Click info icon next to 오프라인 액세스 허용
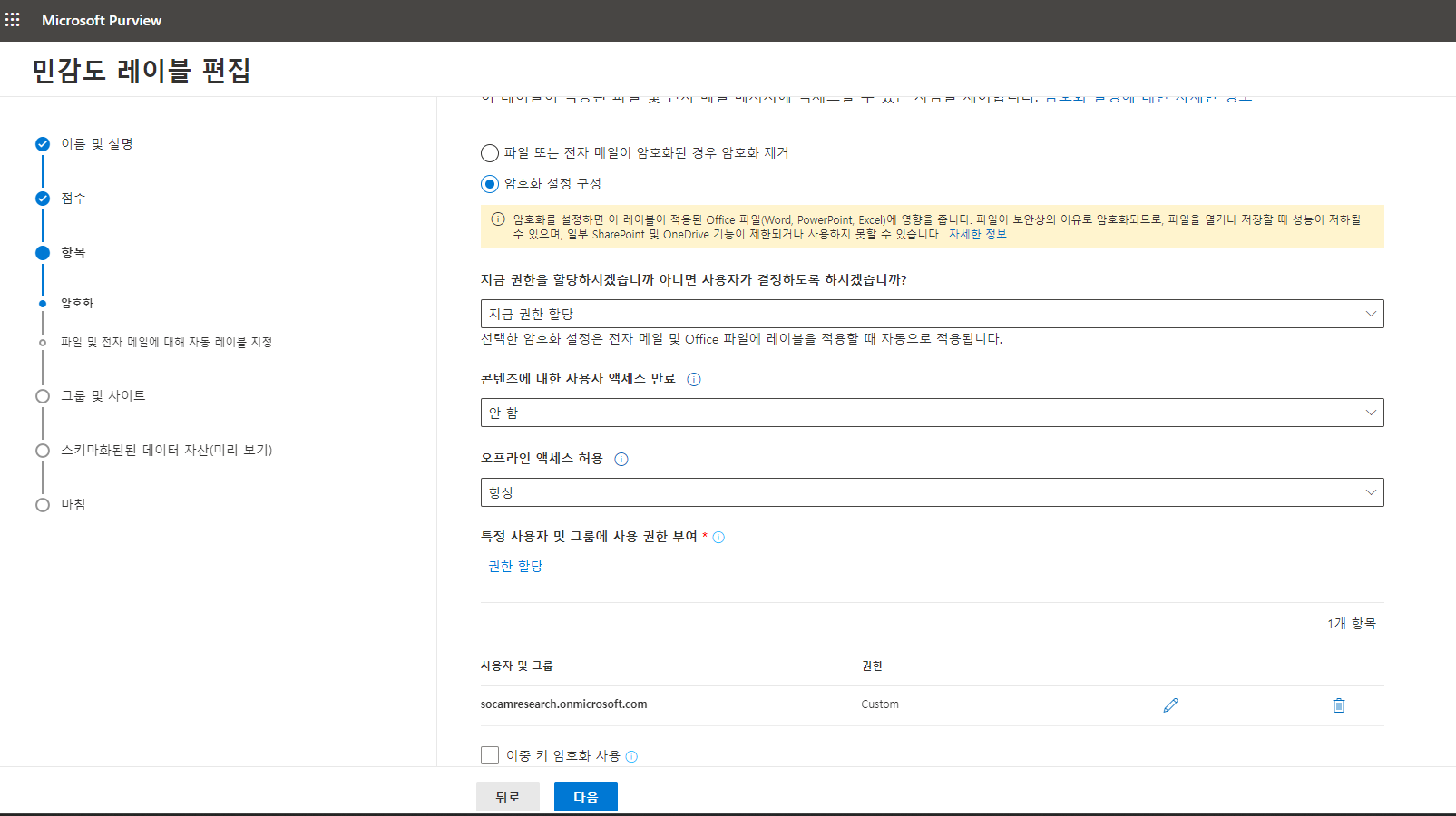Image resolution: width=1456 pixels, height=816 pixels. click(x=621, y=460)
